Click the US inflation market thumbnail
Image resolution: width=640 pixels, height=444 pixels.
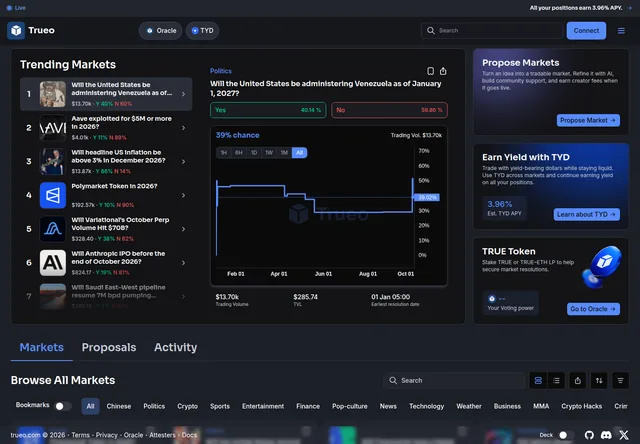point(53,162)
